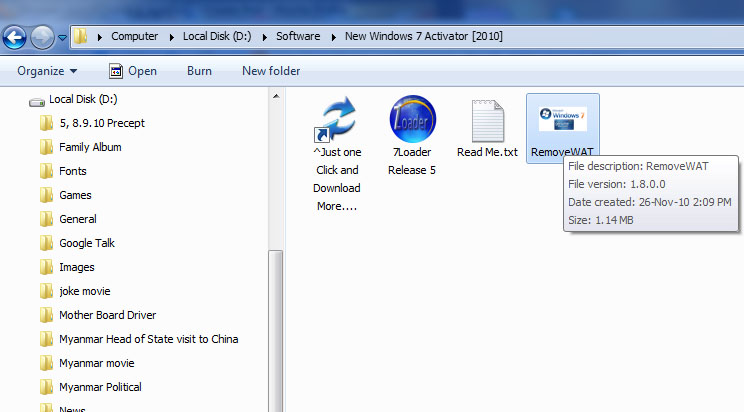Image resolution: width=744 pixels, height=412 pixels.
Task: Click navigation pane scrollbar up arrow
Action: (x=276, y=96)
